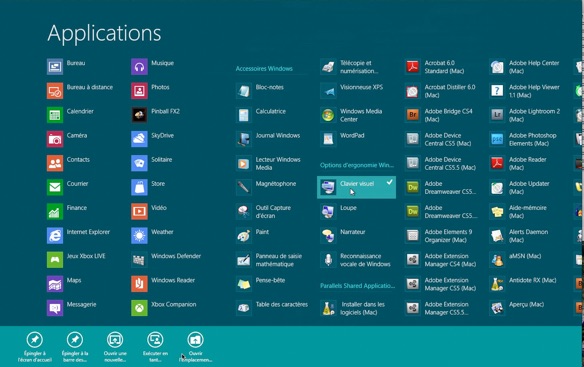Screen dimensions: 584x367
Task: Click Épingler à l'écran d'accueil
Action: pyautogui.click(x=35, y=347)
